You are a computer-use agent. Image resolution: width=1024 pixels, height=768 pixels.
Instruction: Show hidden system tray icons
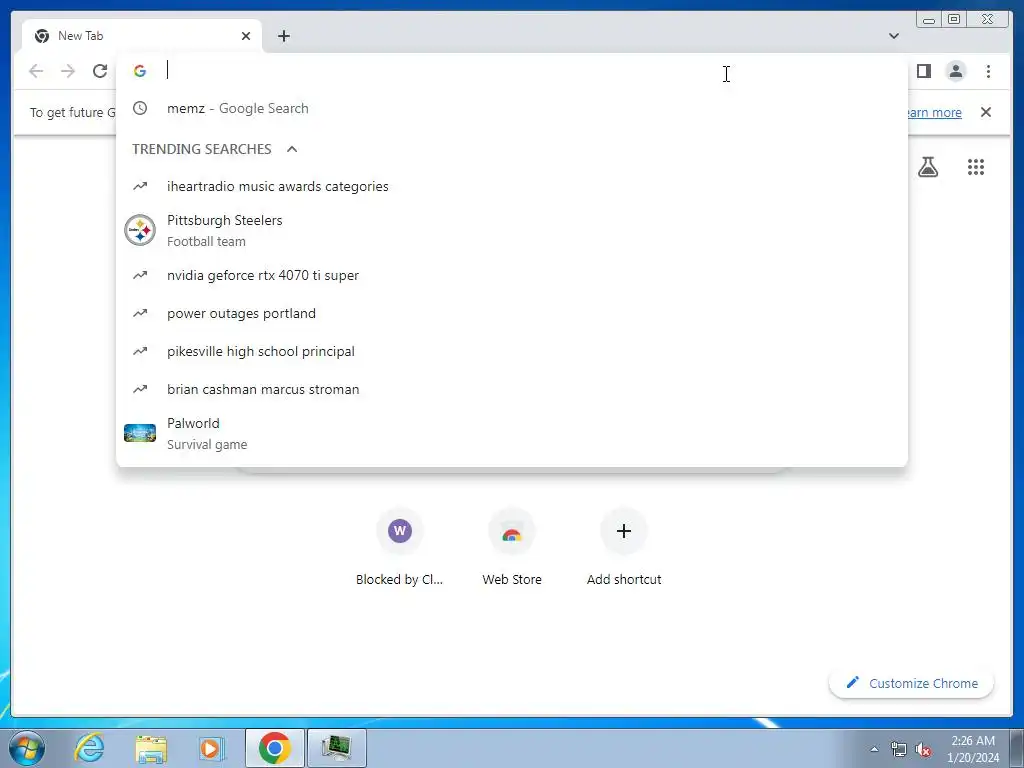point(874,749)
